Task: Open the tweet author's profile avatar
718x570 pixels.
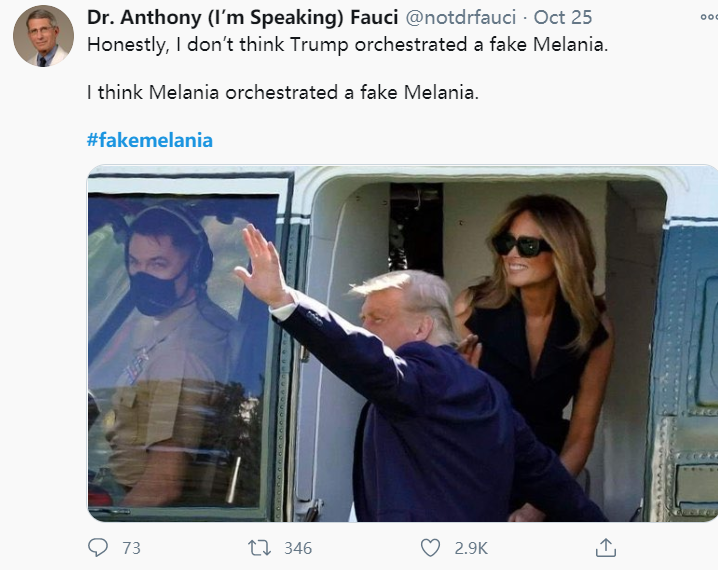Action: (43, 35)
